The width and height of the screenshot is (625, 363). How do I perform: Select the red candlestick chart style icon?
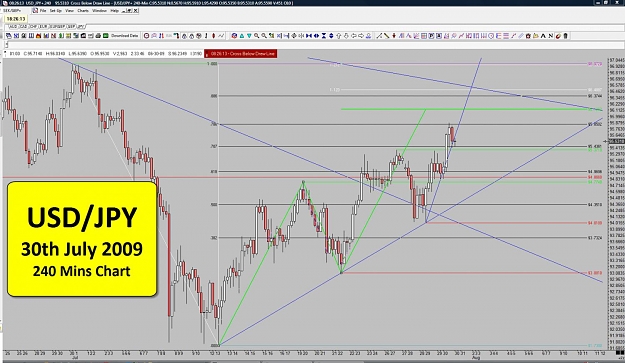213,36
